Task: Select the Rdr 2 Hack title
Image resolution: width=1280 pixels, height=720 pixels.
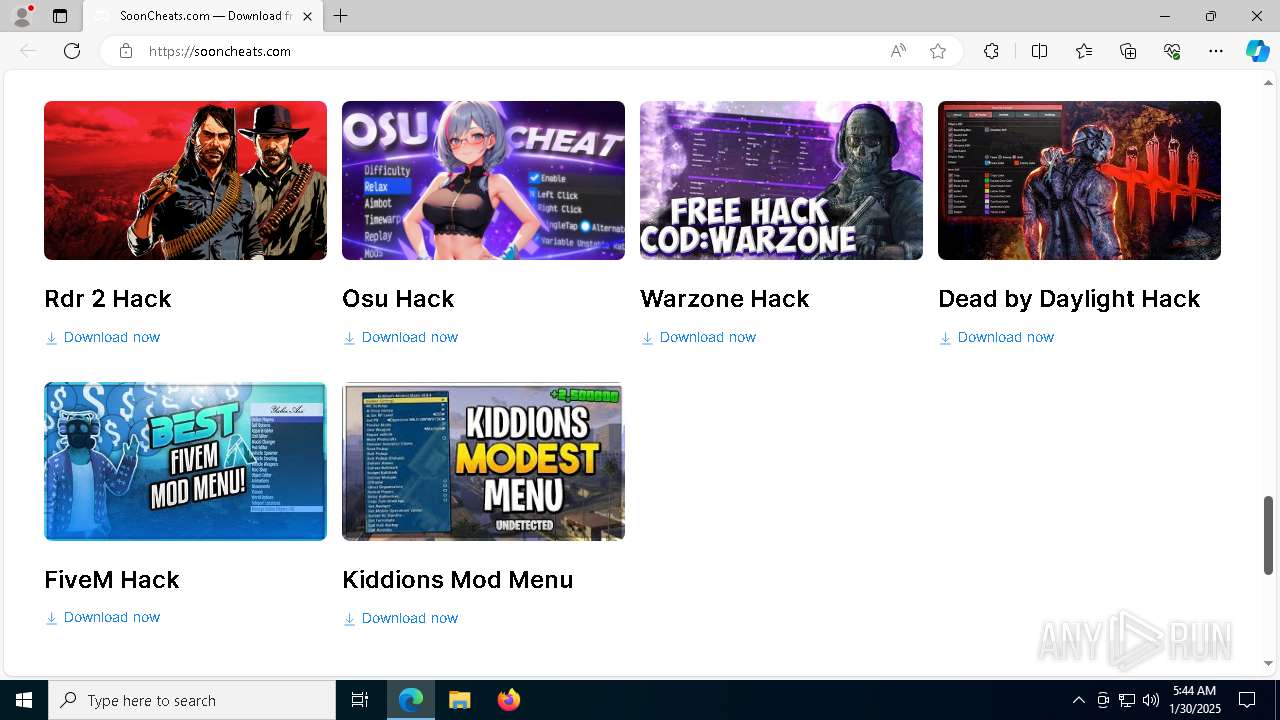Action: 108,299
